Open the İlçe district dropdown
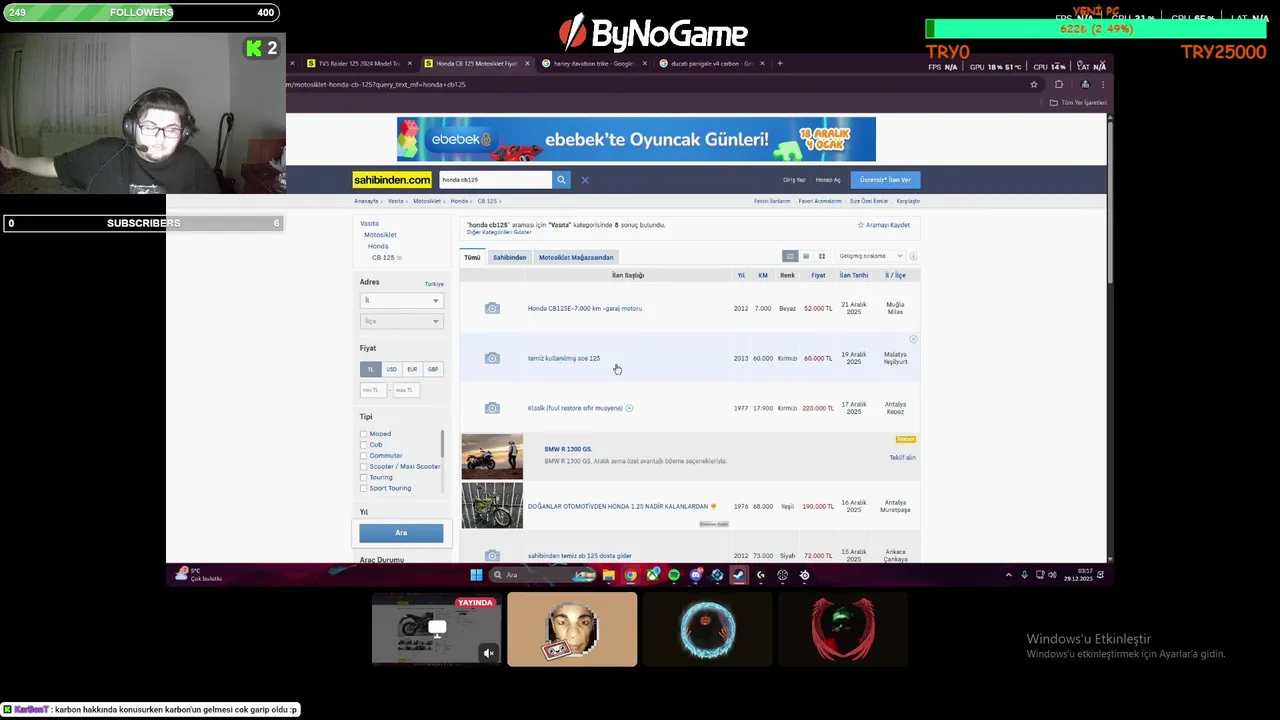 click(401, 321)
